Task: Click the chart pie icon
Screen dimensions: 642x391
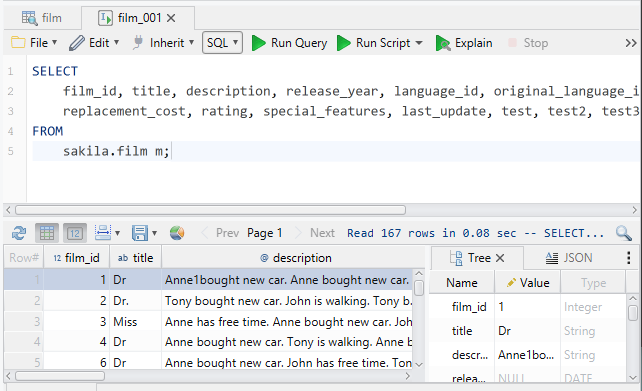Action: (x=177, y=233)
